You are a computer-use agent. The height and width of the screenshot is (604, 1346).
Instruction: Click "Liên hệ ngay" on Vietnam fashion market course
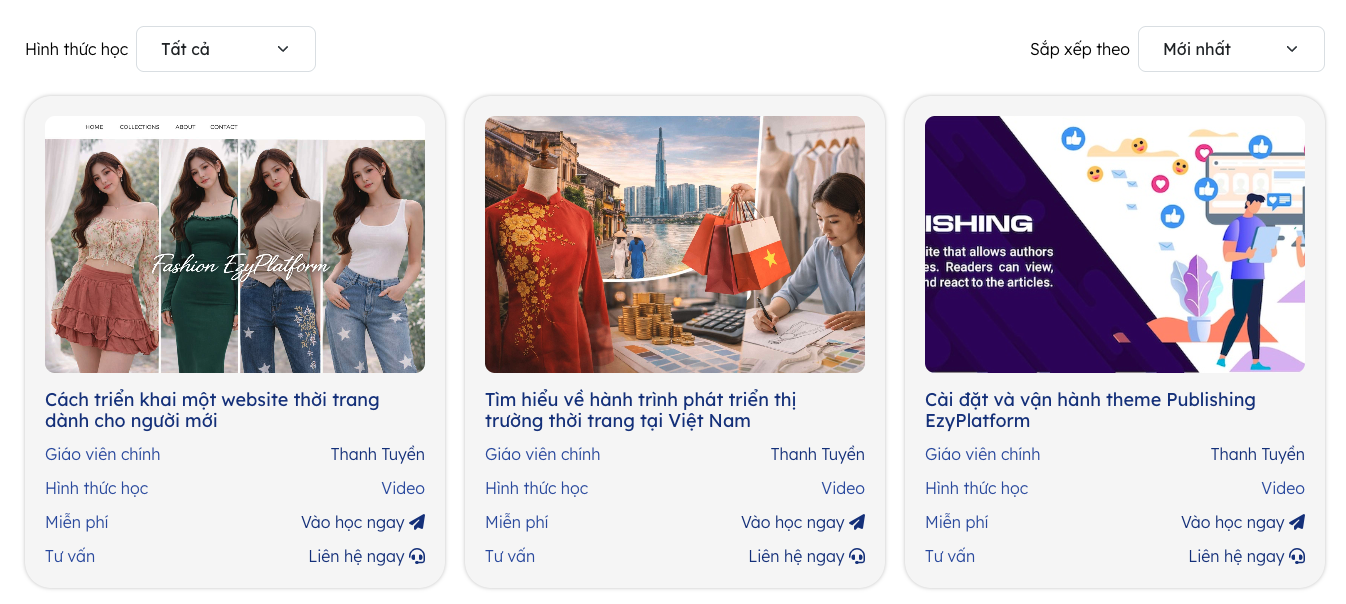pos(796,556)
